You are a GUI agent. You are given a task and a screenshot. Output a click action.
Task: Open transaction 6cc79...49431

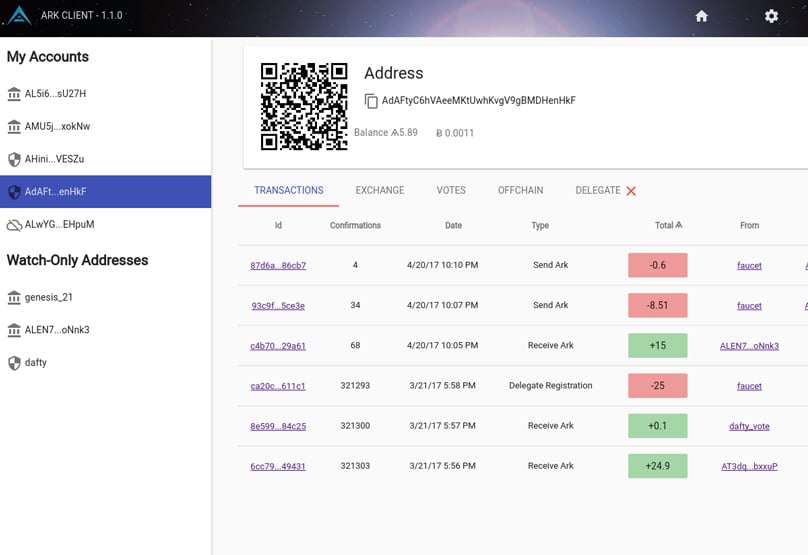[x=278, y=466]
